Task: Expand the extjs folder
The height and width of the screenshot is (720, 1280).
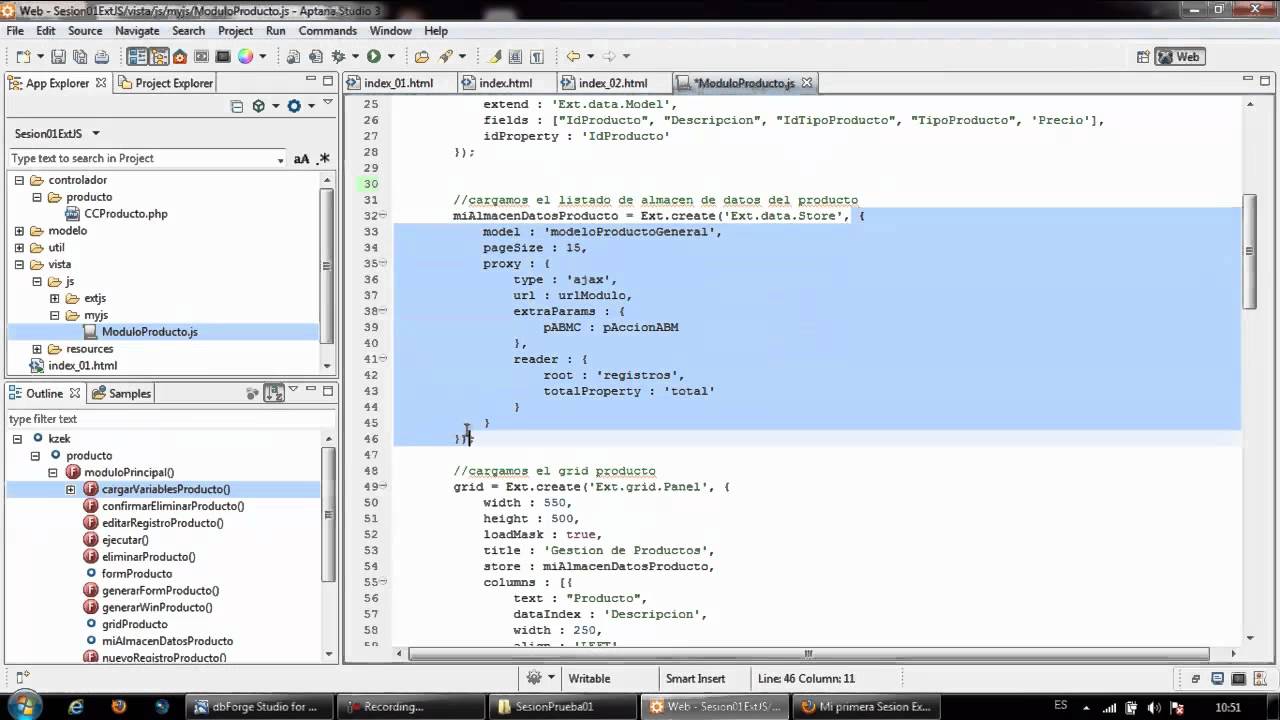Action: tap(54, 298)
